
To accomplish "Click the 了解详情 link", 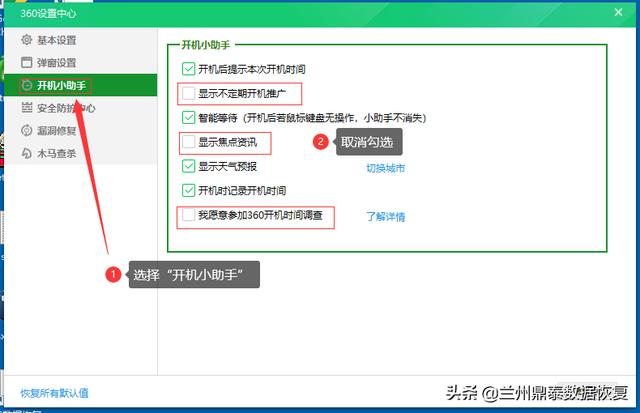I will 385,216.
